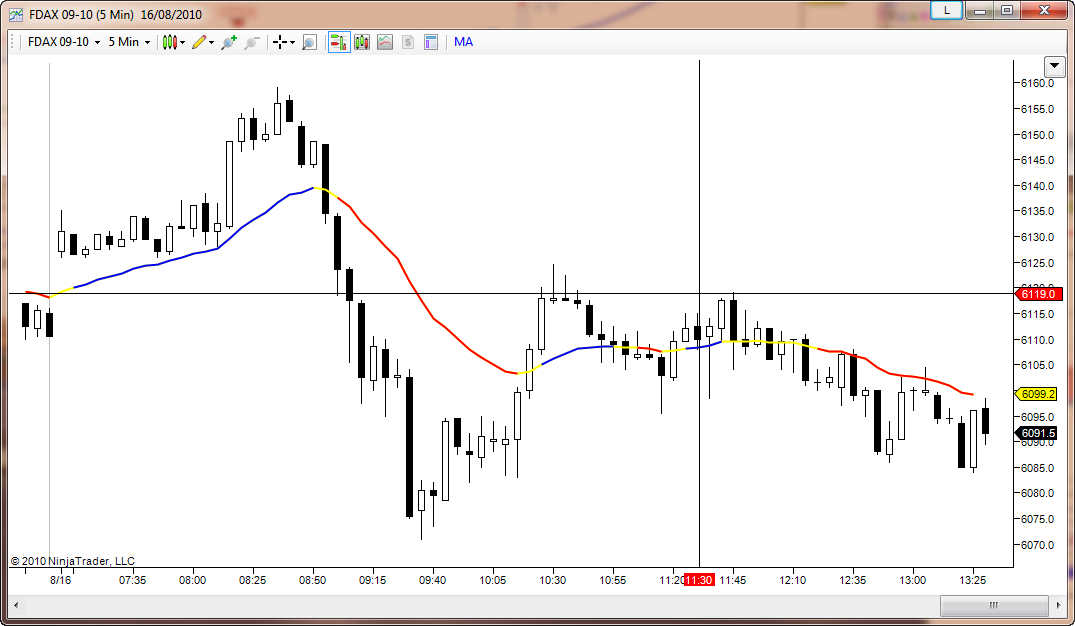The width and height of the screenshot is (1075, 626).
Task: Open the data series candlestick icon
Action: pos(362,43)
